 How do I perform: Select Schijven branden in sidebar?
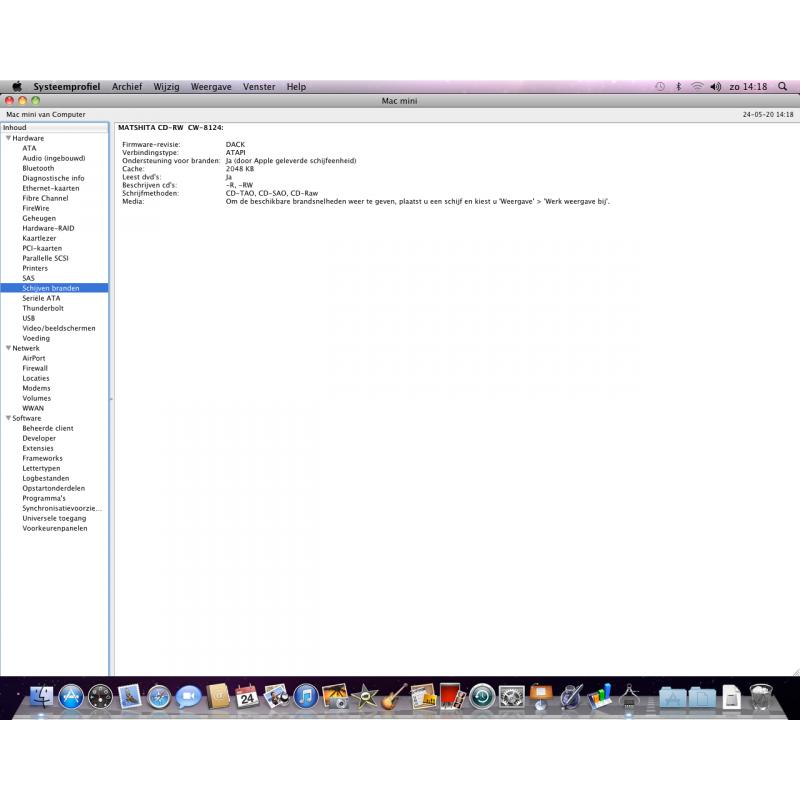coord(54,288)
